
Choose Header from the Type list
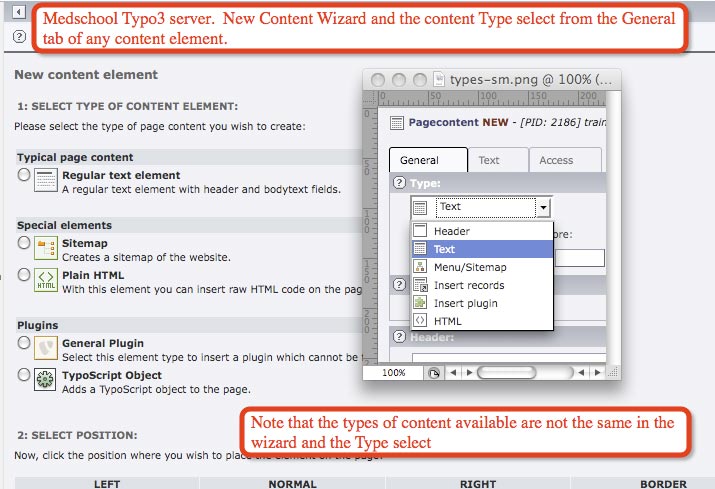(x=452, y=231)
